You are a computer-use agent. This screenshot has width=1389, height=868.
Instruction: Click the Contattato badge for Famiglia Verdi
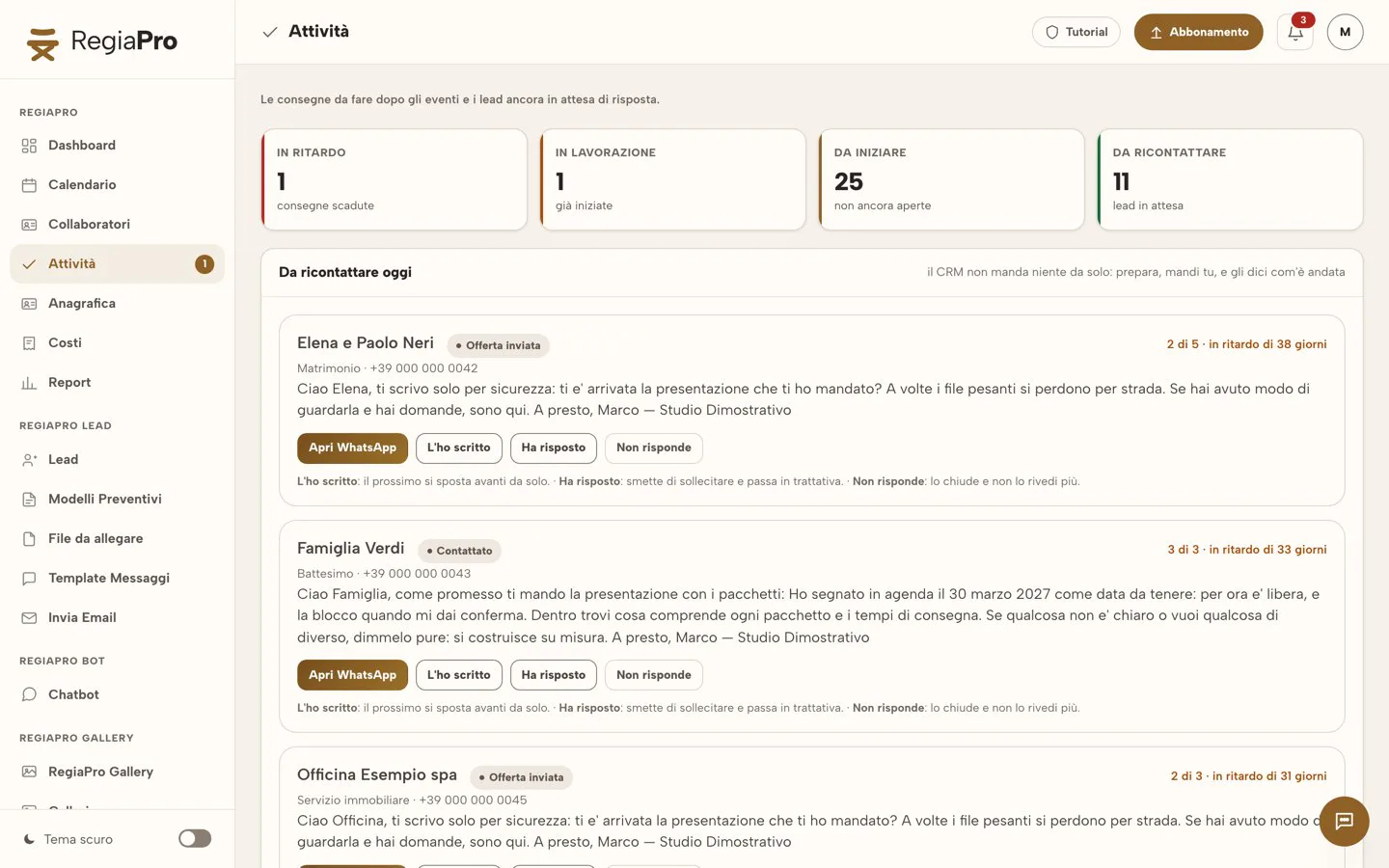(x=459, y=551)
